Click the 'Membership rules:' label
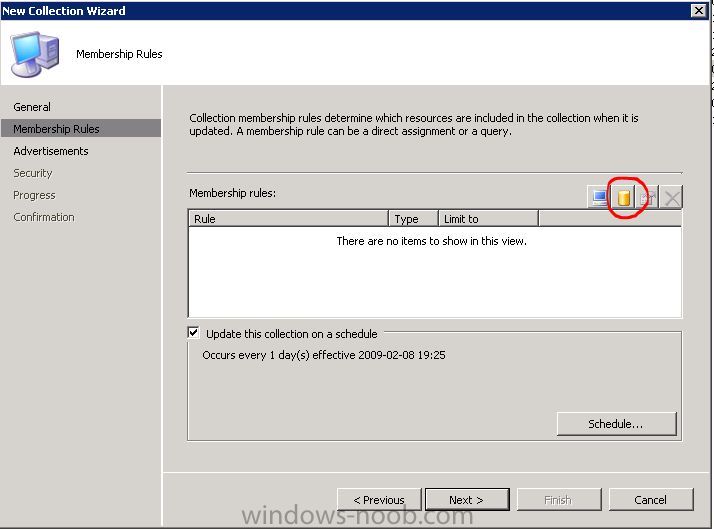This screenshot has height=530, width=714. 232,193
